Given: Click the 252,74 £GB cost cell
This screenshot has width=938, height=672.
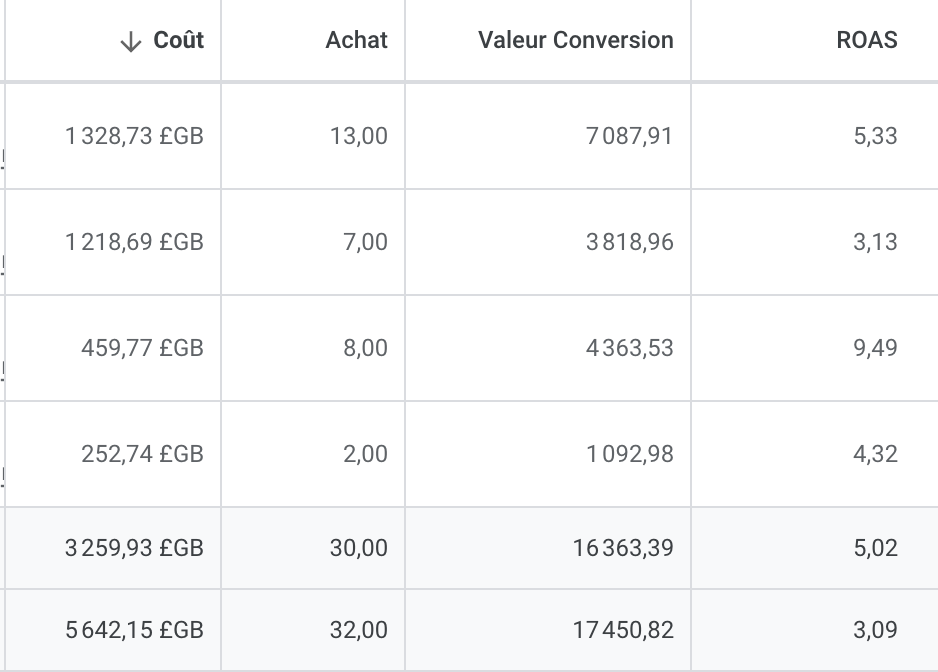Looking at the screenshot, I should point(142,454).
